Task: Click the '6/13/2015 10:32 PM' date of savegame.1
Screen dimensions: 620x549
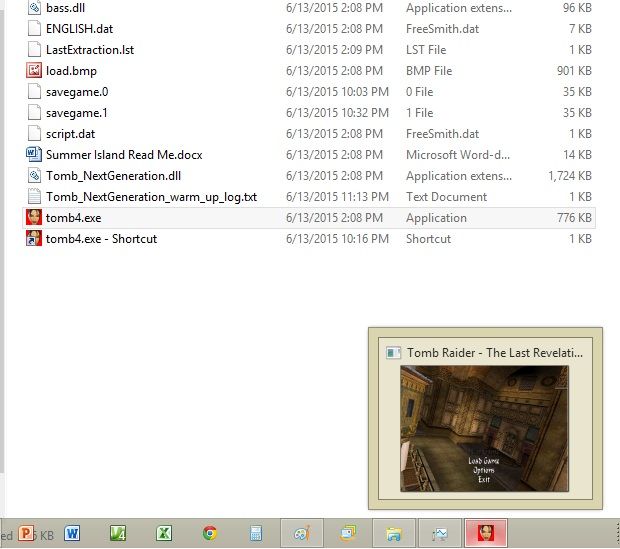Action: click(x=337, y=113)
